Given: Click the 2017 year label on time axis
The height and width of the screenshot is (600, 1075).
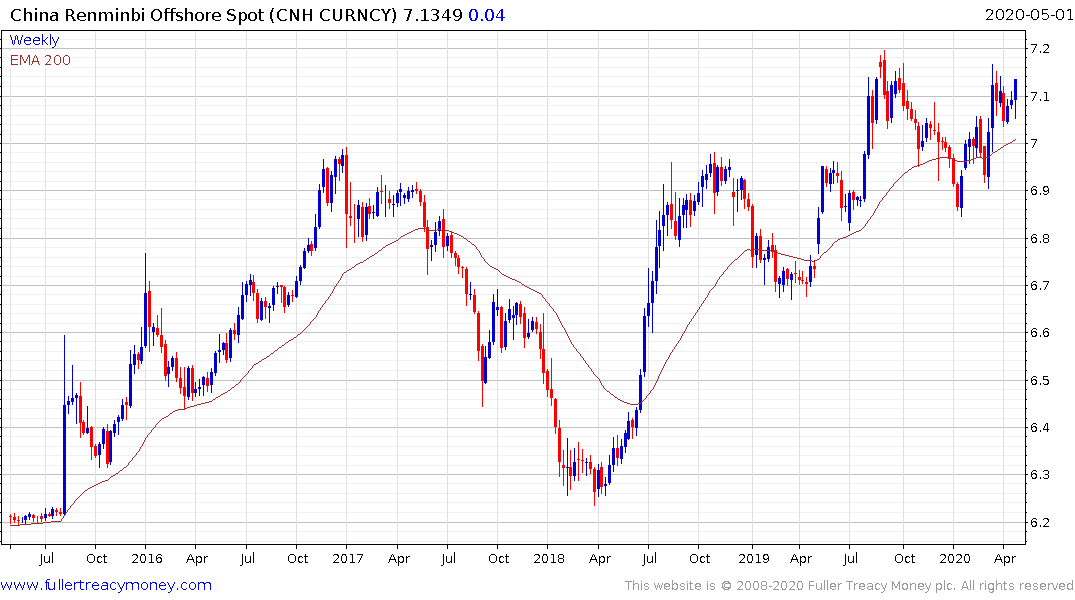Looking at the screenshot, I should (348, 558).
